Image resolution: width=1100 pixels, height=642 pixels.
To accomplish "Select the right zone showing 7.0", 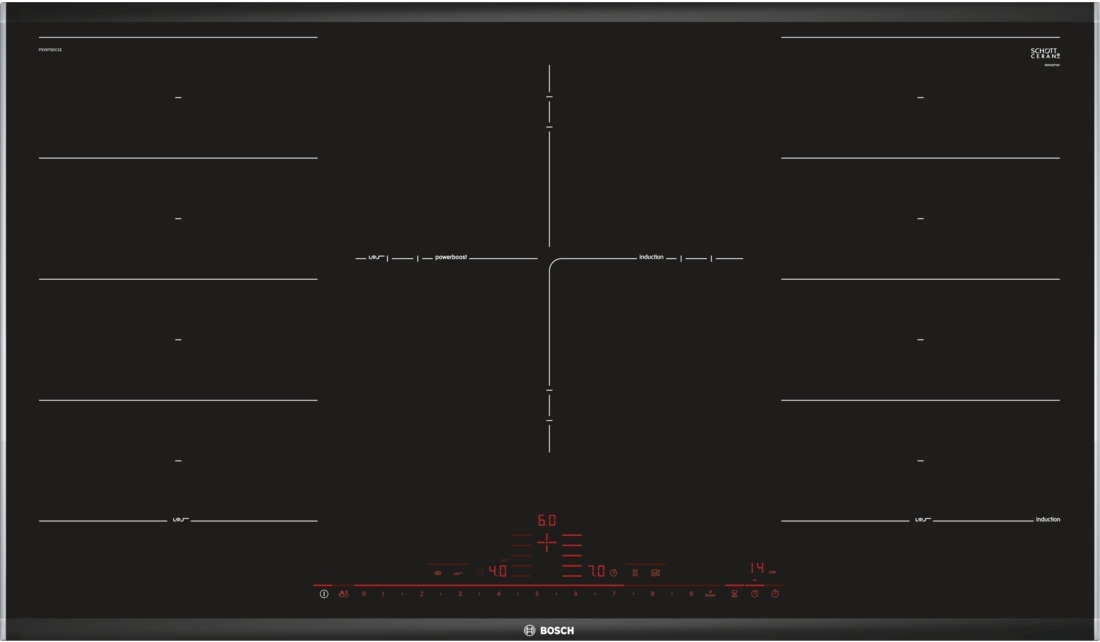I will [x=596, y=572].
